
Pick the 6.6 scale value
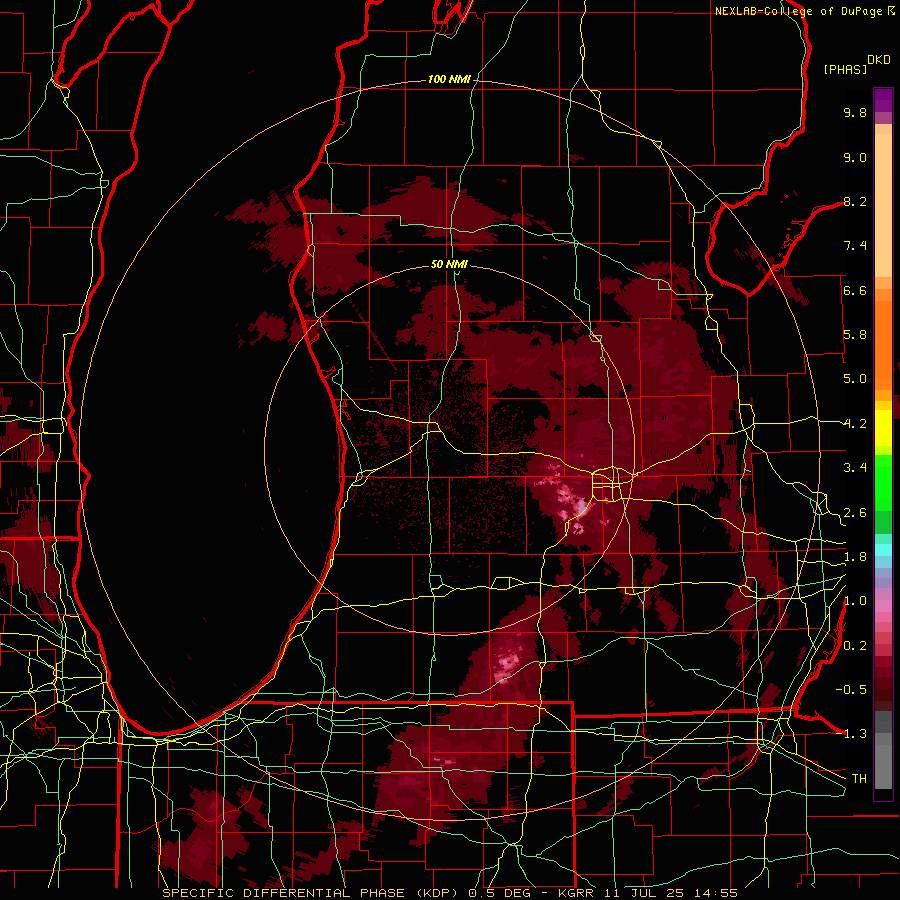(855, 290)
